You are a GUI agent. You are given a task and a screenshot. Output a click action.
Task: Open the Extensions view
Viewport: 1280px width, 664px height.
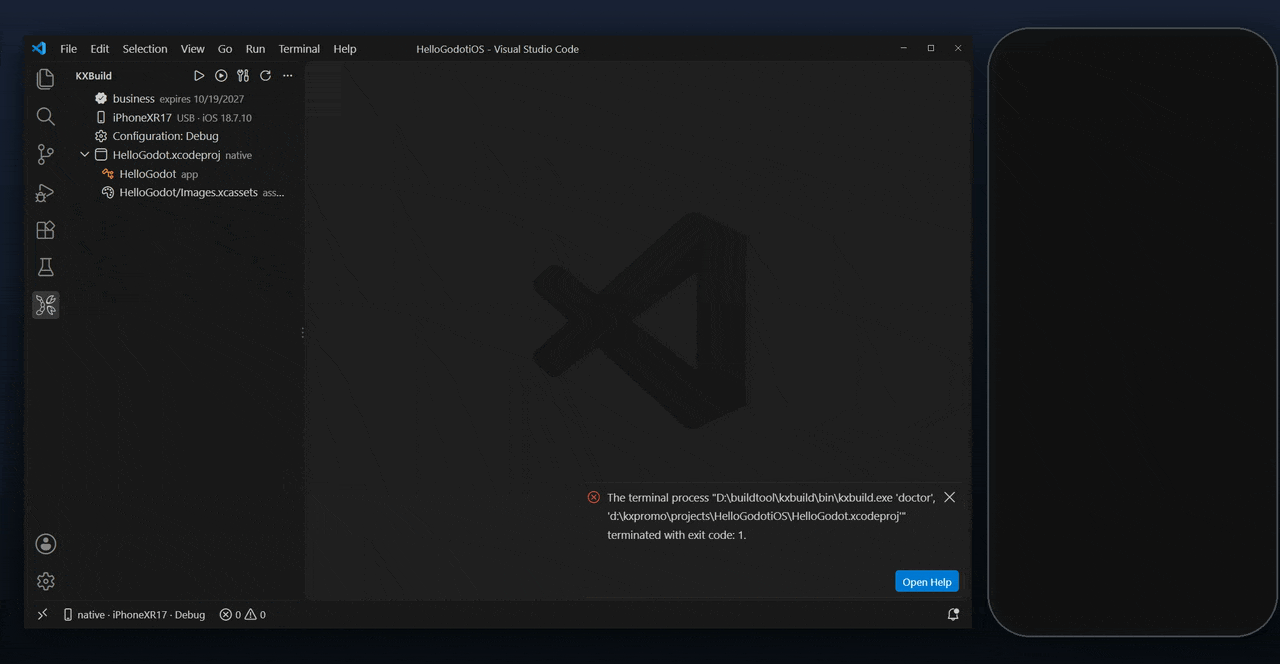click(x=45, y=230)
